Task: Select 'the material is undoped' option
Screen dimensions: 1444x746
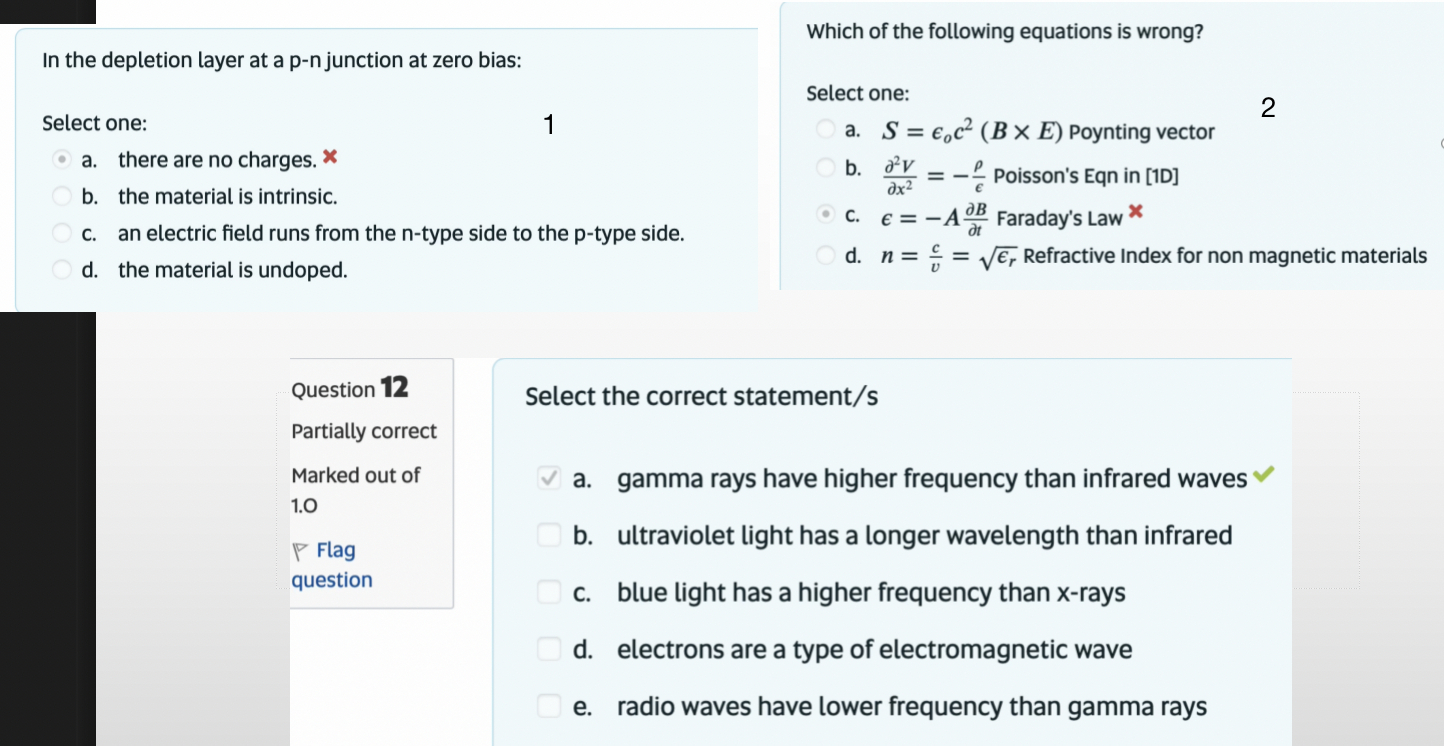Action: point(61,270)
